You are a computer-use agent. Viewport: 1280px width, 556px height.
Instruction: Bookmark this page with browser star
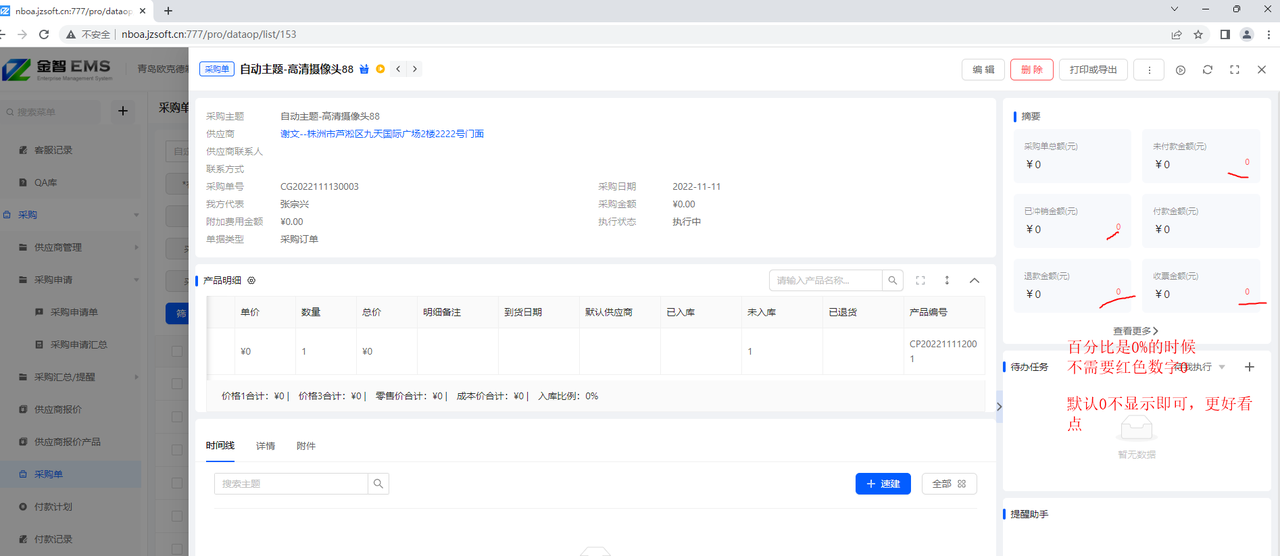coord(1198,34)
